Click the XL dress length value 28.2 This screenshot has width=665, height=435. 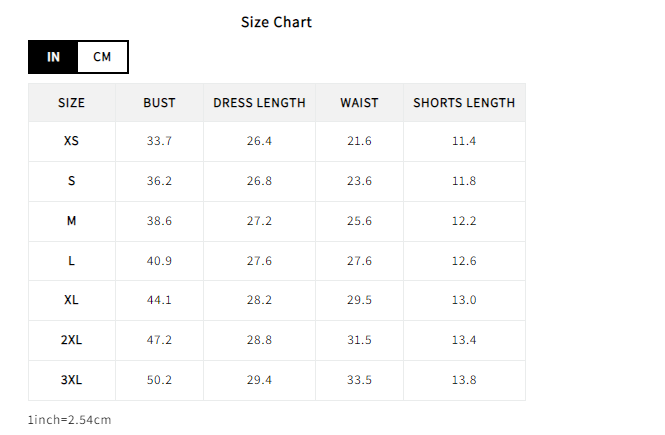pyautogui.click(x=259, y=300)
